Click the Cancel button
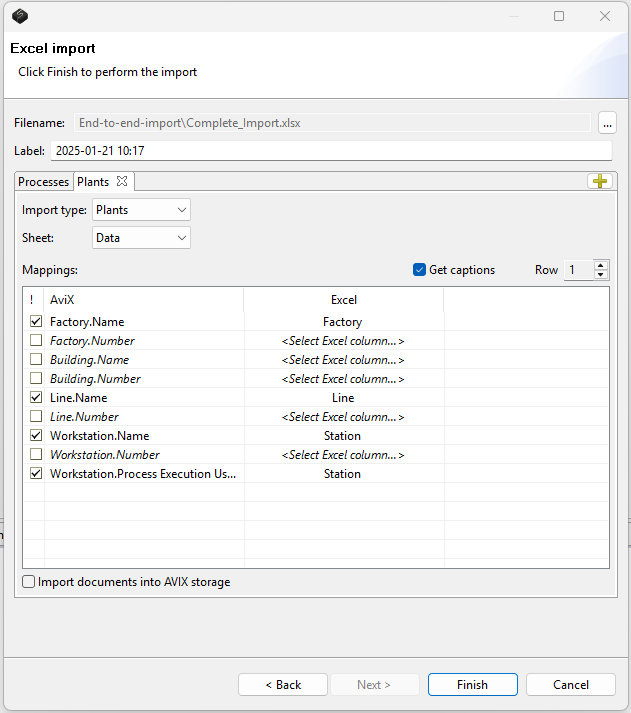This screenshot has width=631, height=713. point(571,685)
